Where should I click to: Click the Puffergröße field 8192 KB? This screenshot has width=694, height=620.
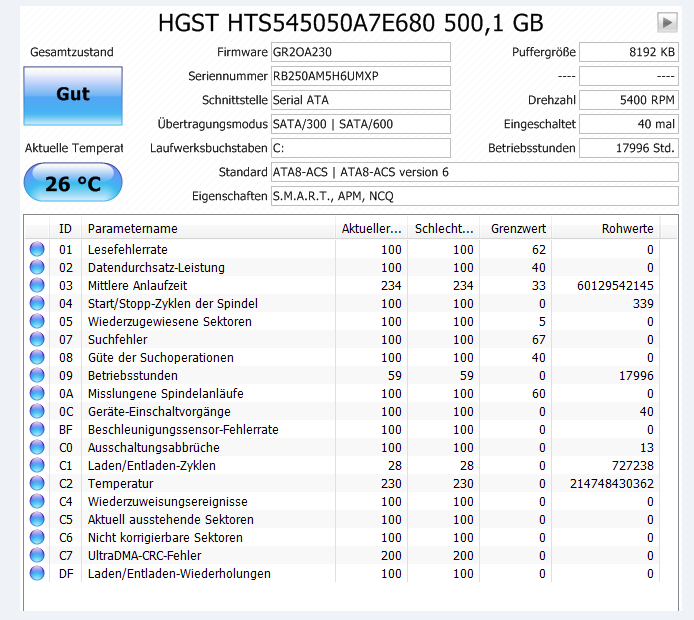(x=629, y=52)
